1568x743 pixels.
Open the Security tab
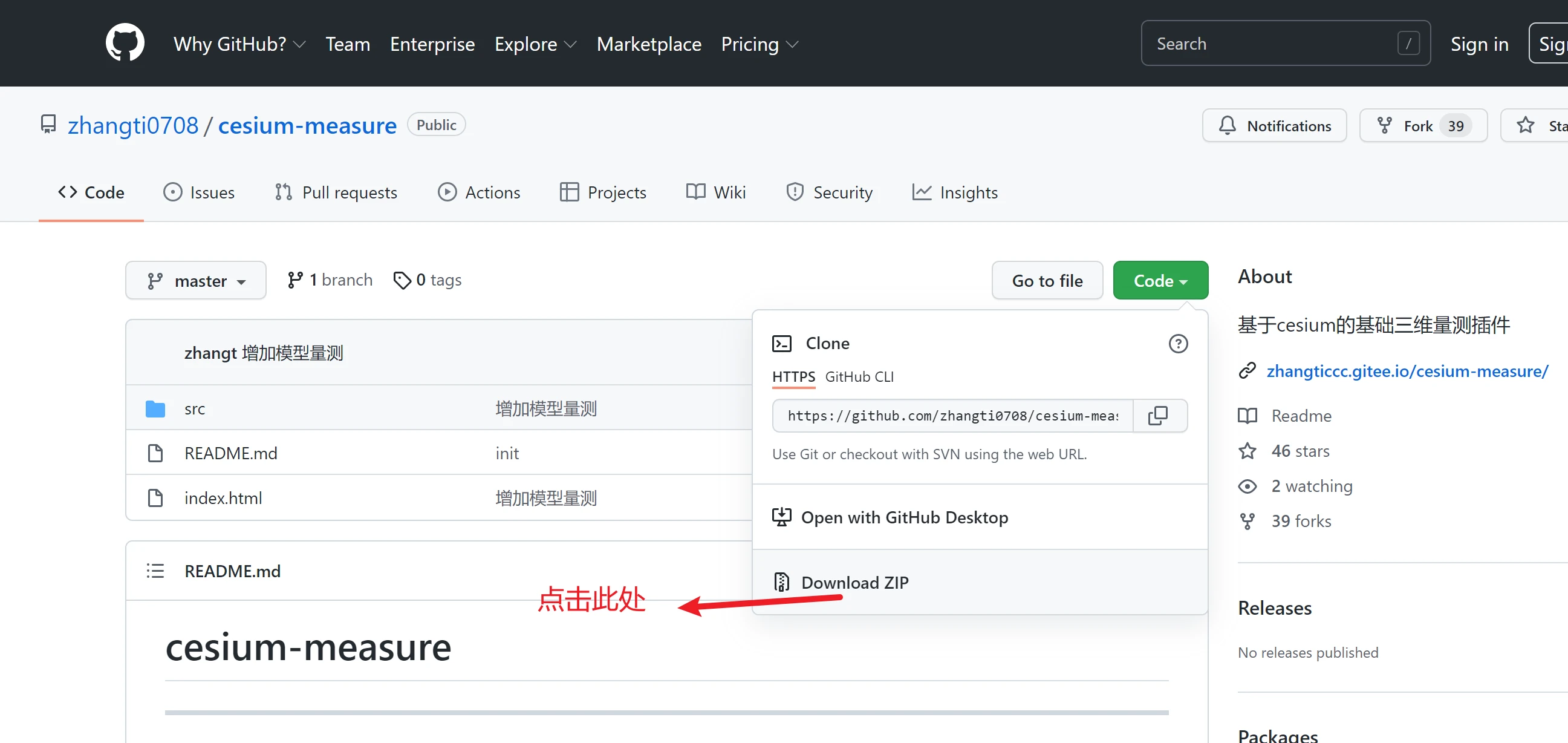coord(829,192)
